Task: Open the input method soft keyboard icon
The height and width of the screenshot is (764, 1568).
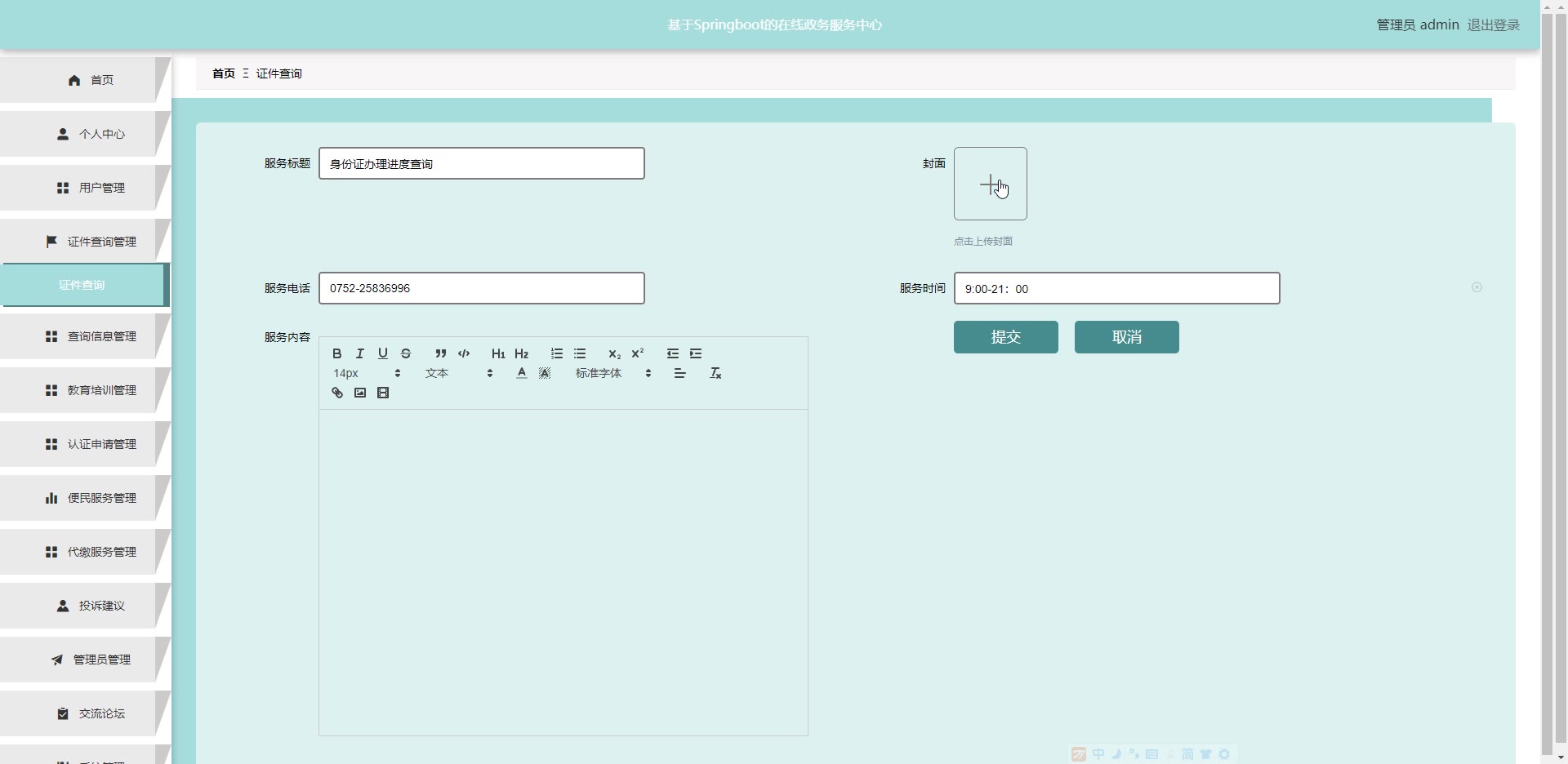Action: point(1152,754)
